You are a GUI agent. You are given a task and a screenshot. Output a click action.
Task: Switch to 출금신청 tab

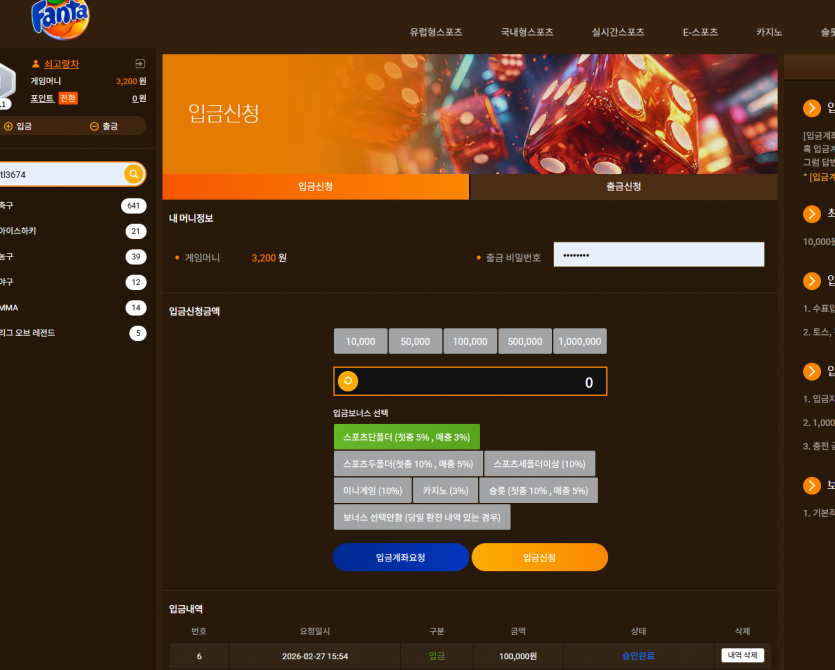624,187
